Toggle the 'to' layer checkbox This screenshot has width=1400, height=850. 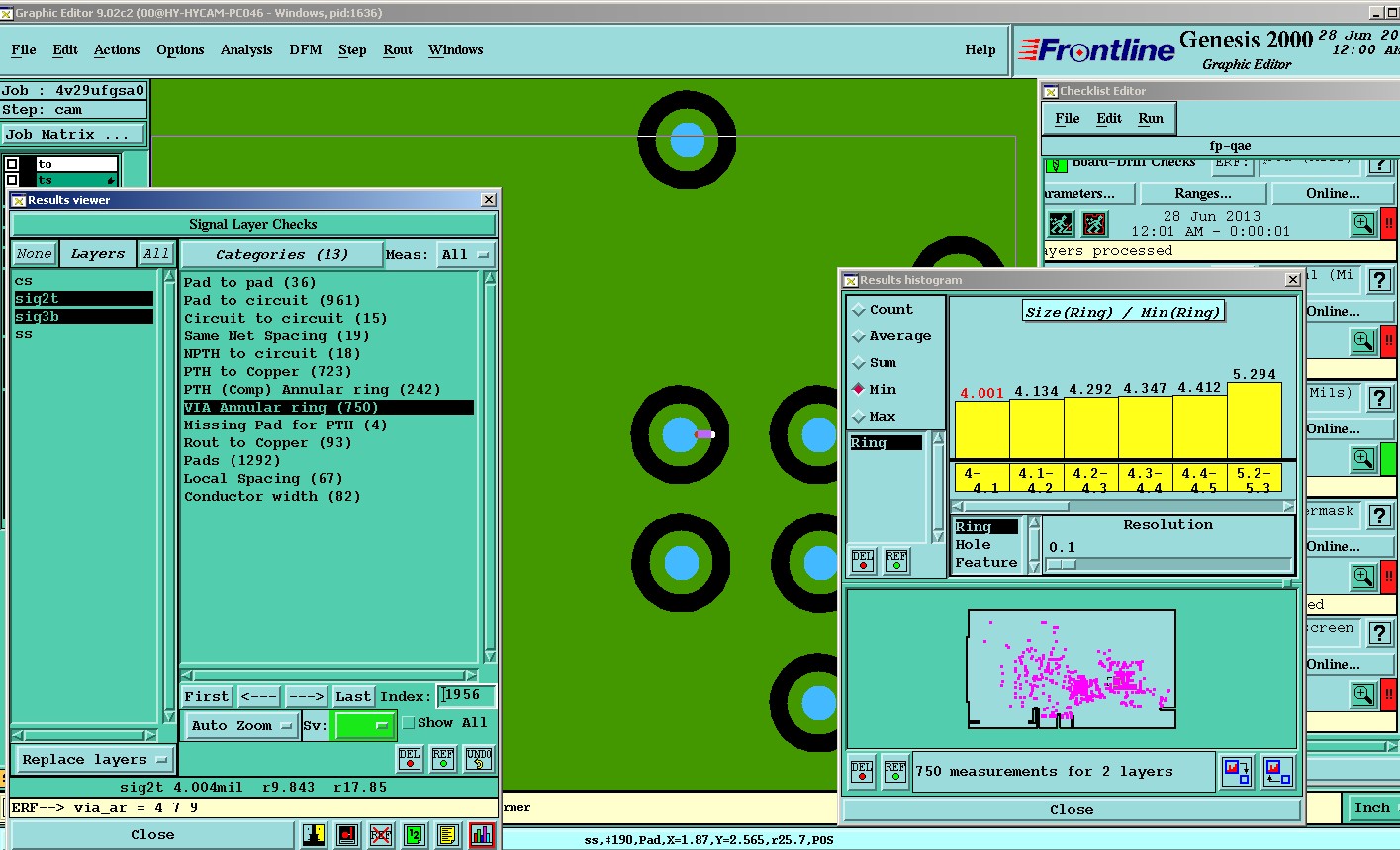point(12,164)
